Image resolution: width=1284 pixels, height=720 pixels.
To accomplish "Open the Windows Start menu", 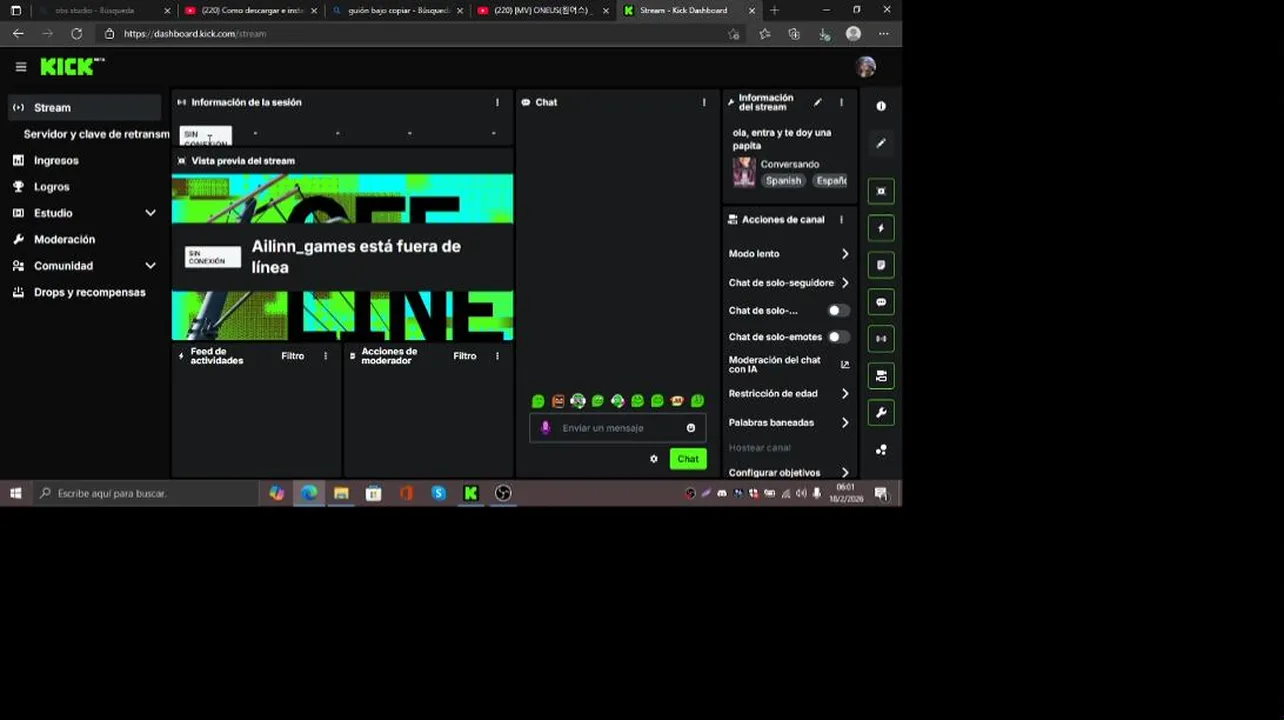I will 16,493.
